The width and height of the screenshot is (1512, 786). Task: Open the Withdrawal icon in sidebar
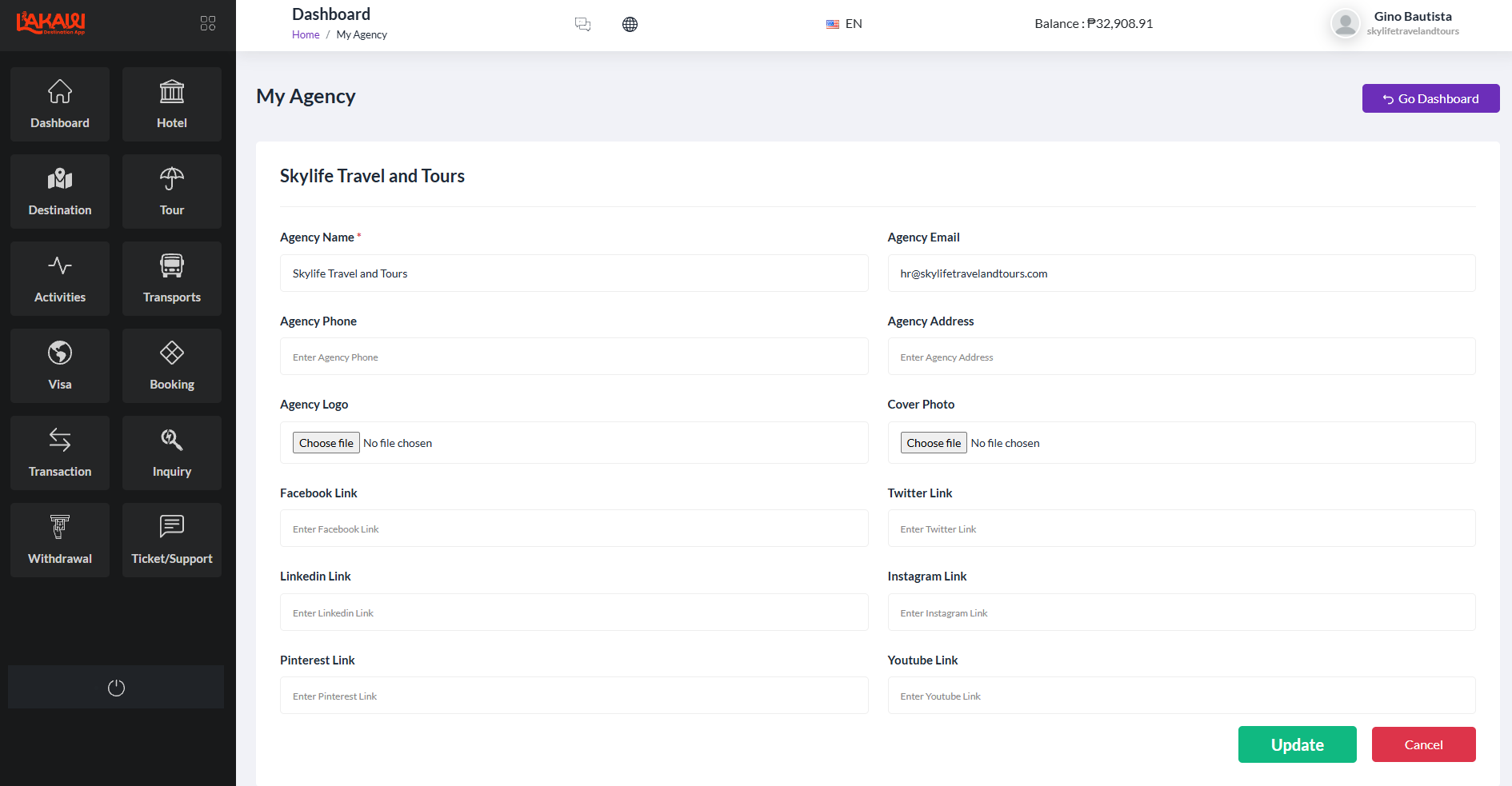tap(60, 527)
